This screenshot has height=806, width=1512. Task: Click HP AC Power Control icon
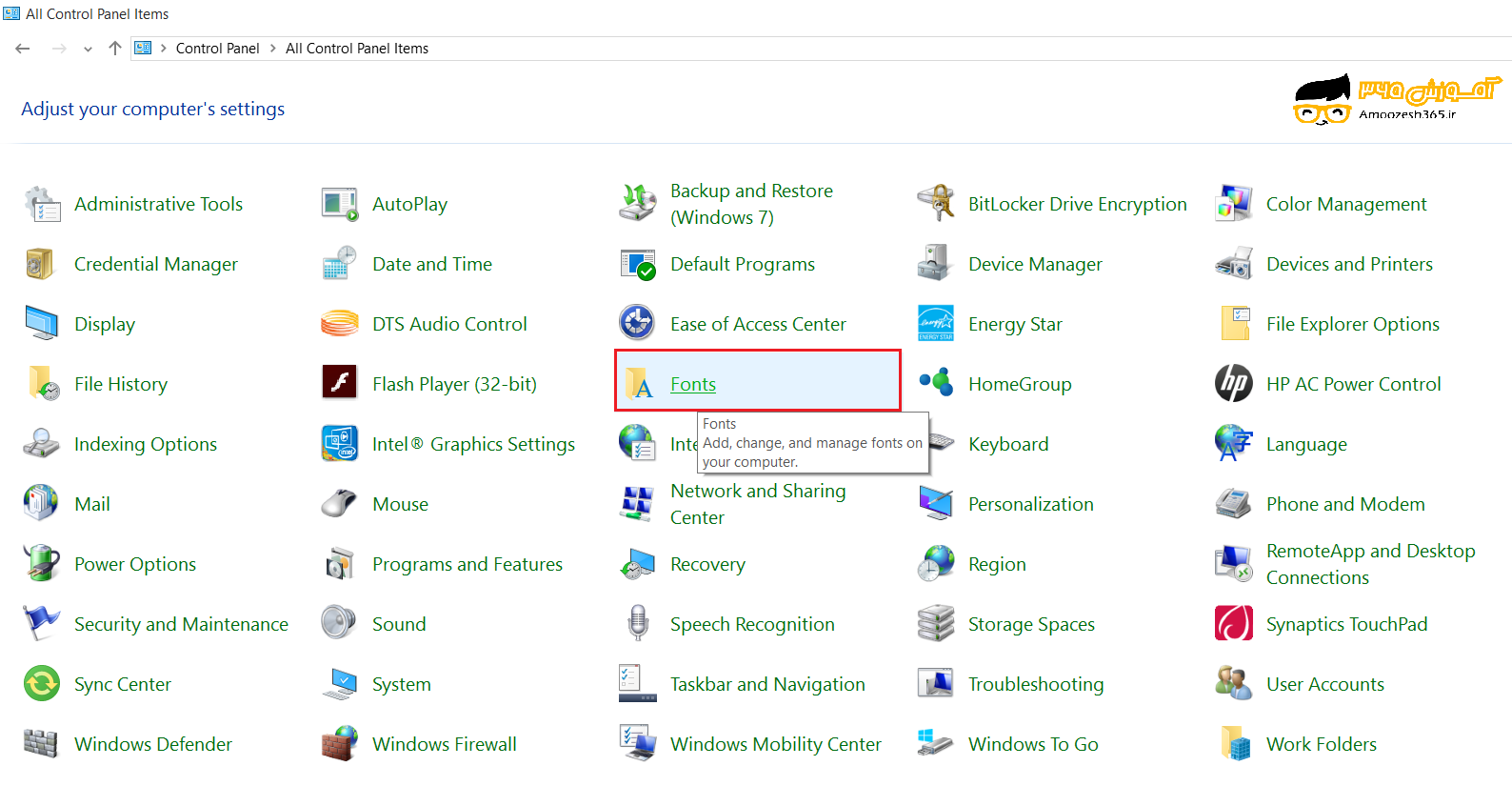pyautogui.click(x=1234, y=384)
